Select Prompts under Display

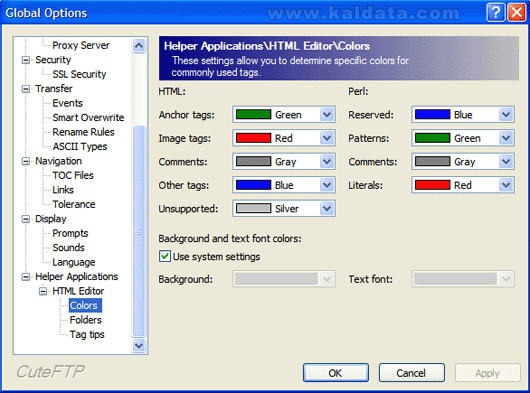70,233
